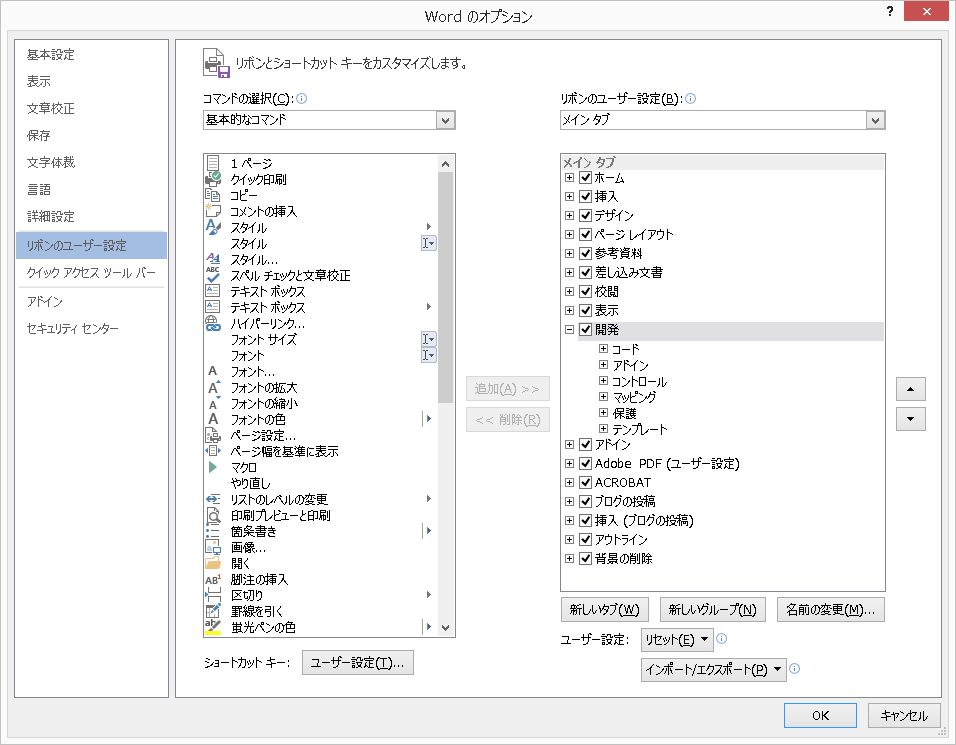
Task: Uncheck the ページ レイアウト checkbox
Action: 585,234
